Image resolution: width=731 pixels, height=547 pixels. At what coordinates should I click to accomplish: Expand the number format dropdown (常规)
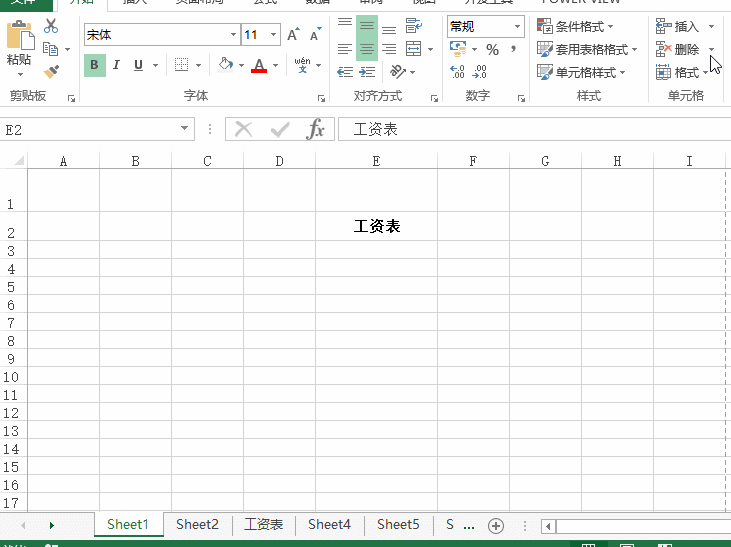[517, 27]
